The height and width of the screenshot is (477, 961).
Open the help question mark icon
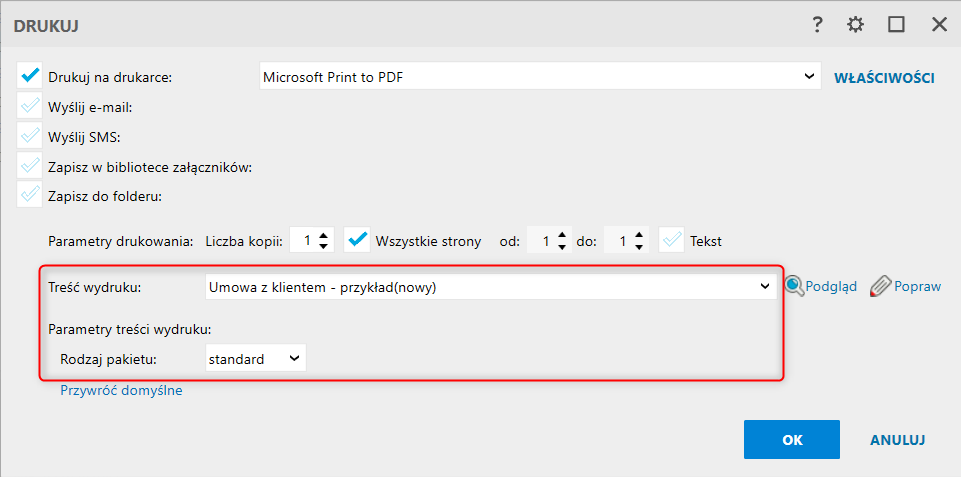tap(817, 25)
